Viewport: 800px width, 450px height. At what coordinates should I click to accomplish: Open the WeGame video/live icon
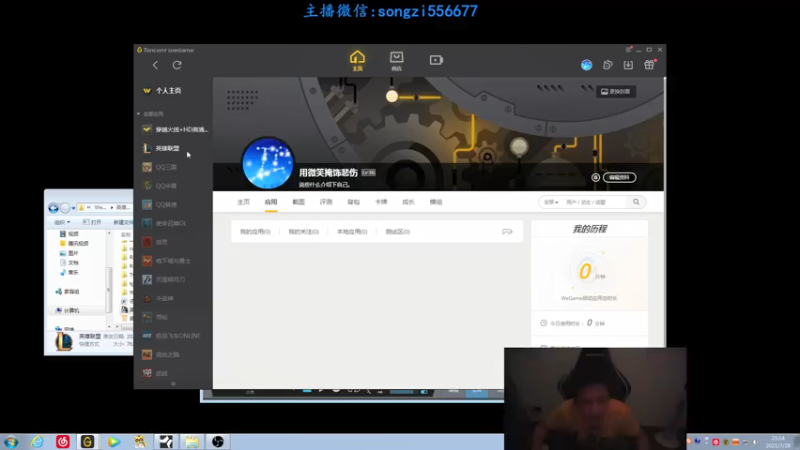point(436,60)
